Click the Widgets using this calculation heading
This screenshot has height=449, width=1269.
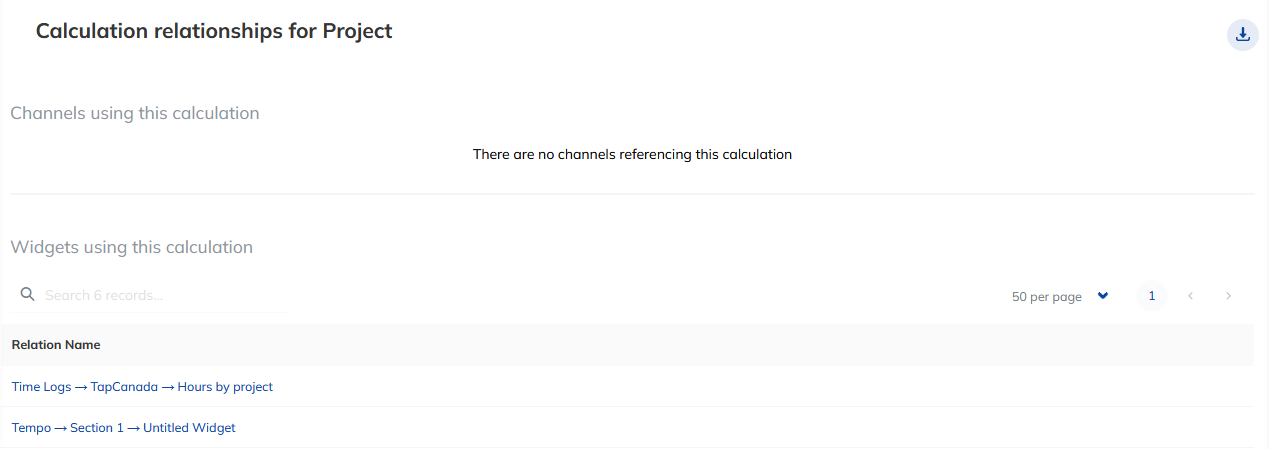point(131,247)
